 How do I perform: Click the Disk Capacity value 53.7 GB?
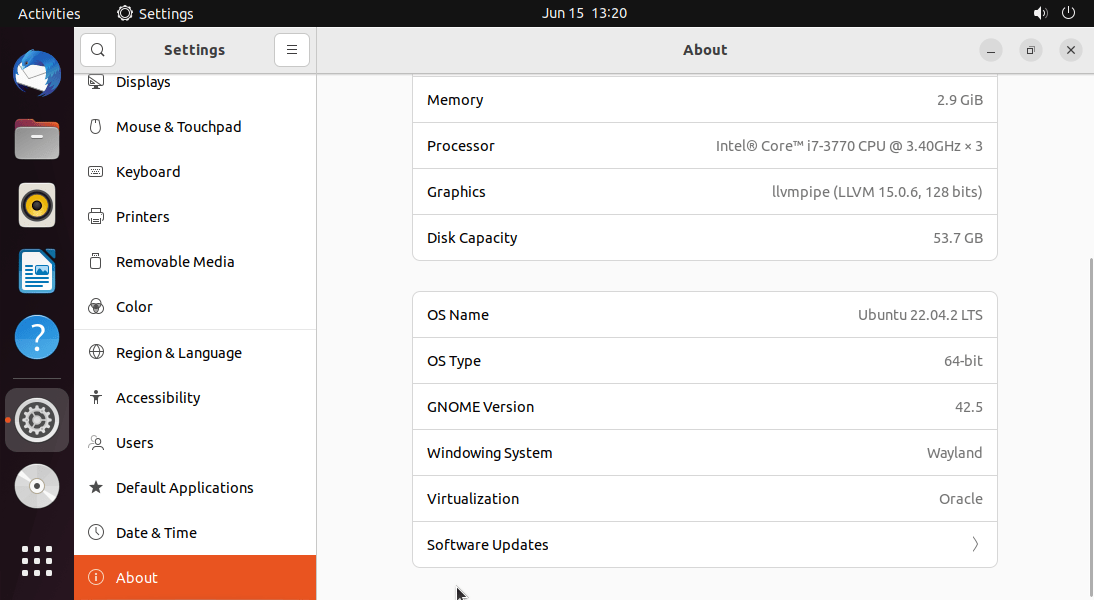[958, 238]
